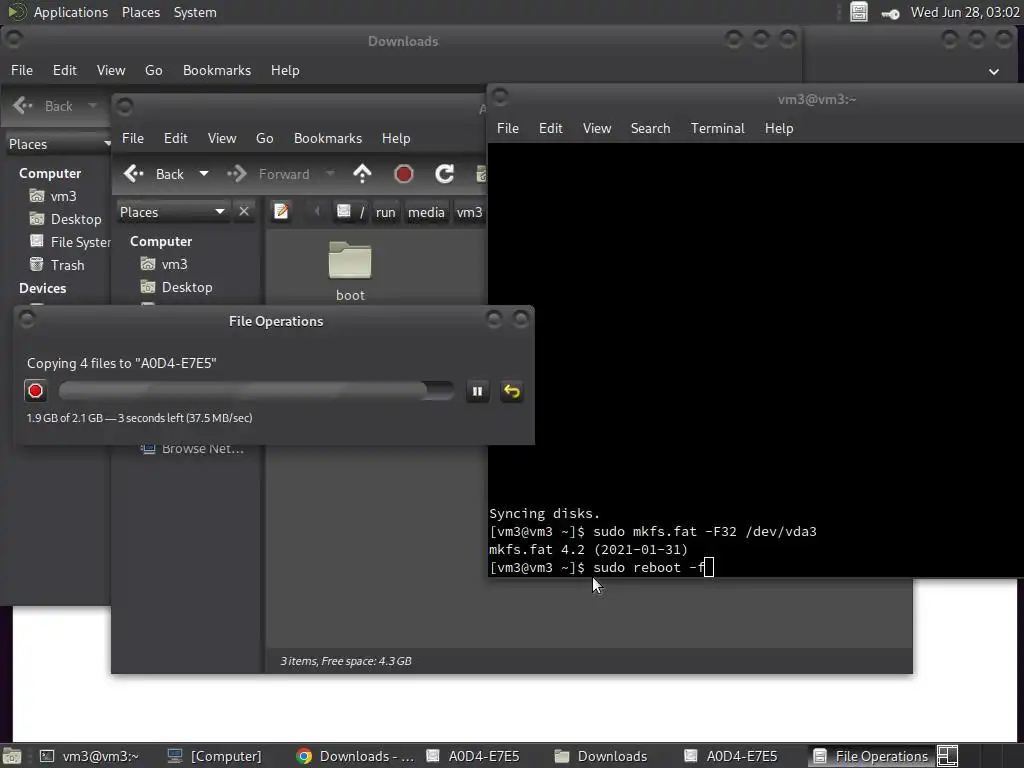Viewport: 1024px width, 768px height.
Task: Open the clock Wed Jun 28
Action: click(965, 12)
